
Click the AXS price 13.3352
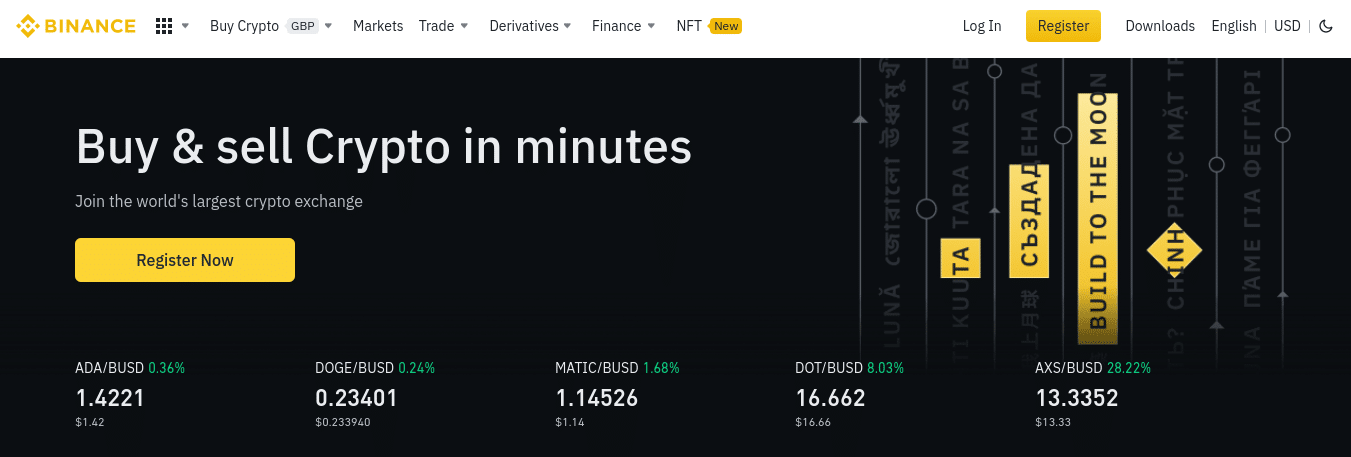pyautogui.click(x=1076, y=398)
